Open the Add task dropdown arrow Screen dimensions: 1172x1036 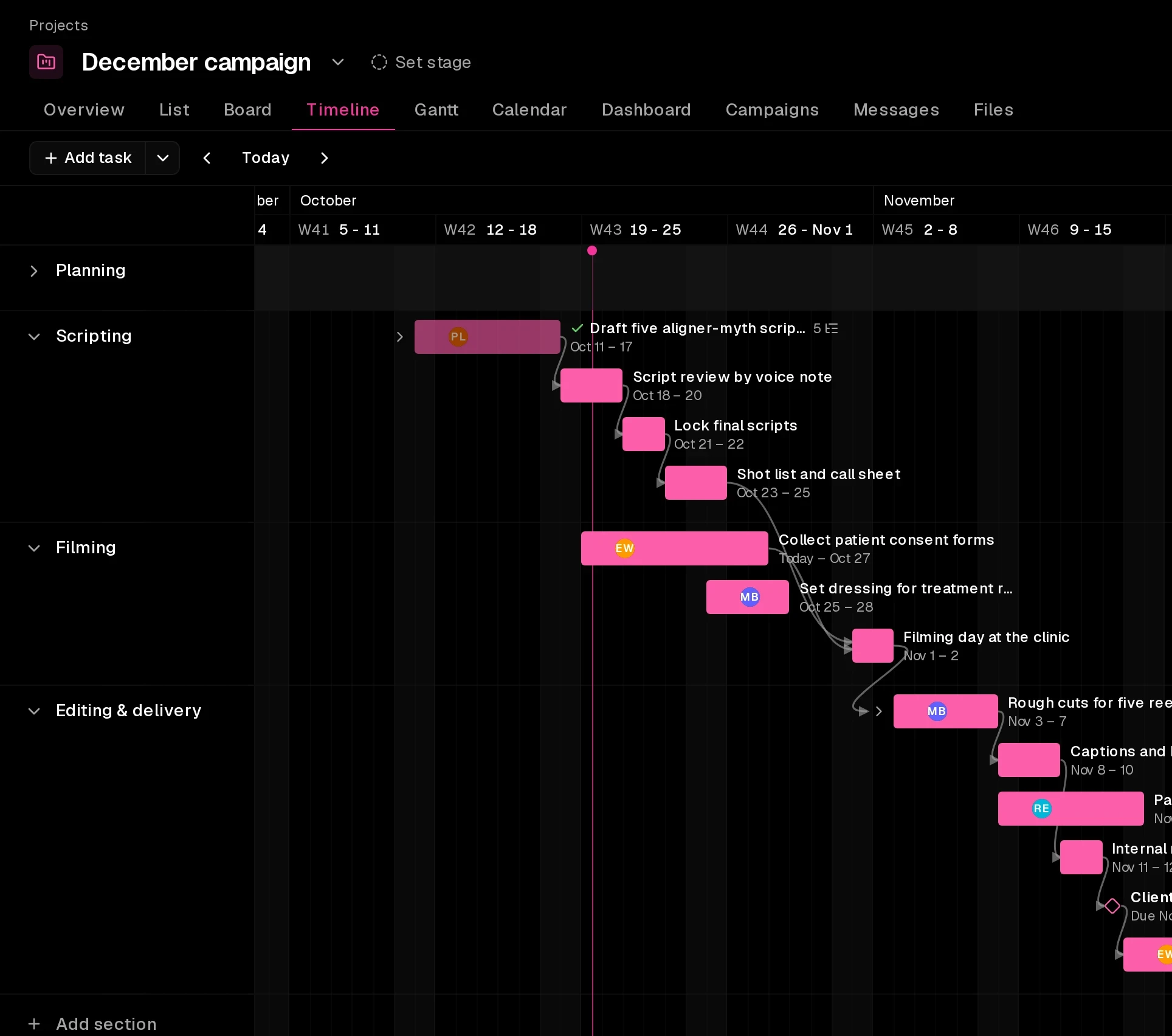pyautogui.click(x=162, y=158)
